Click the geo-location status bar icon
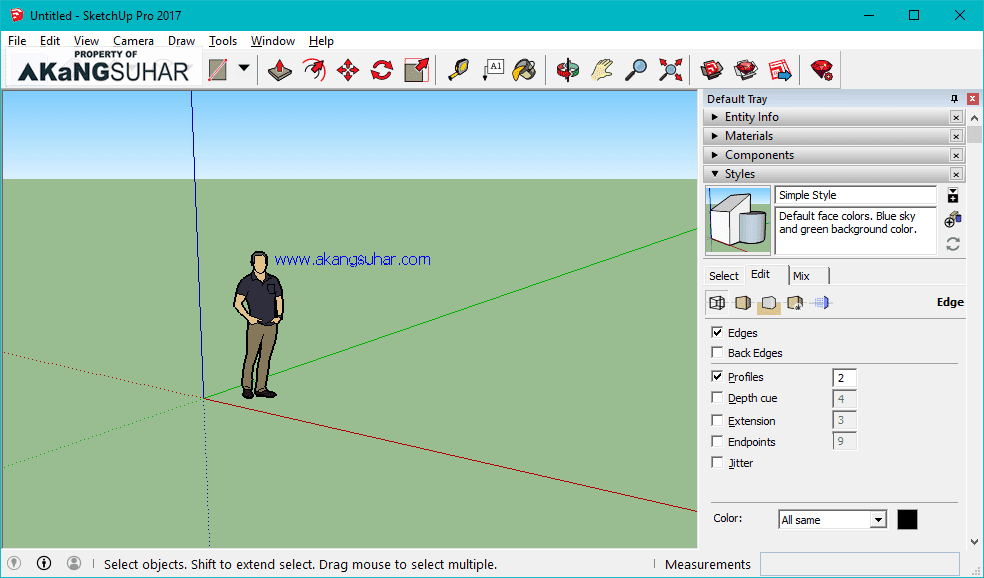Image resolution: width=984 pixels, height=578 pixels. tap(14, 563)
